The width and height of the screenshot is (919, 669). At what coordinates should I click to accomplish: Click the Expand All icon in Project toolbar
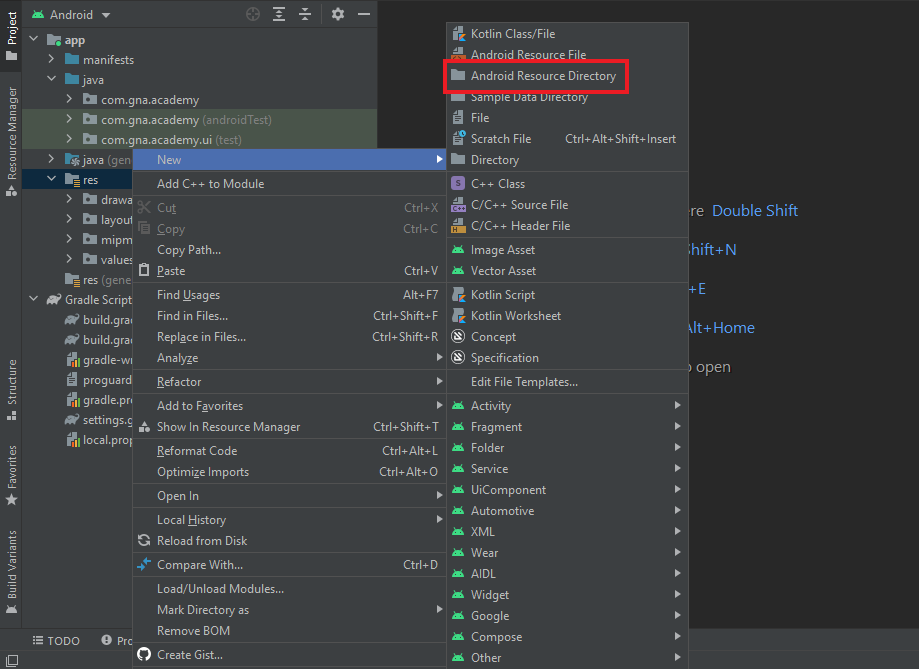coord(278,14)
